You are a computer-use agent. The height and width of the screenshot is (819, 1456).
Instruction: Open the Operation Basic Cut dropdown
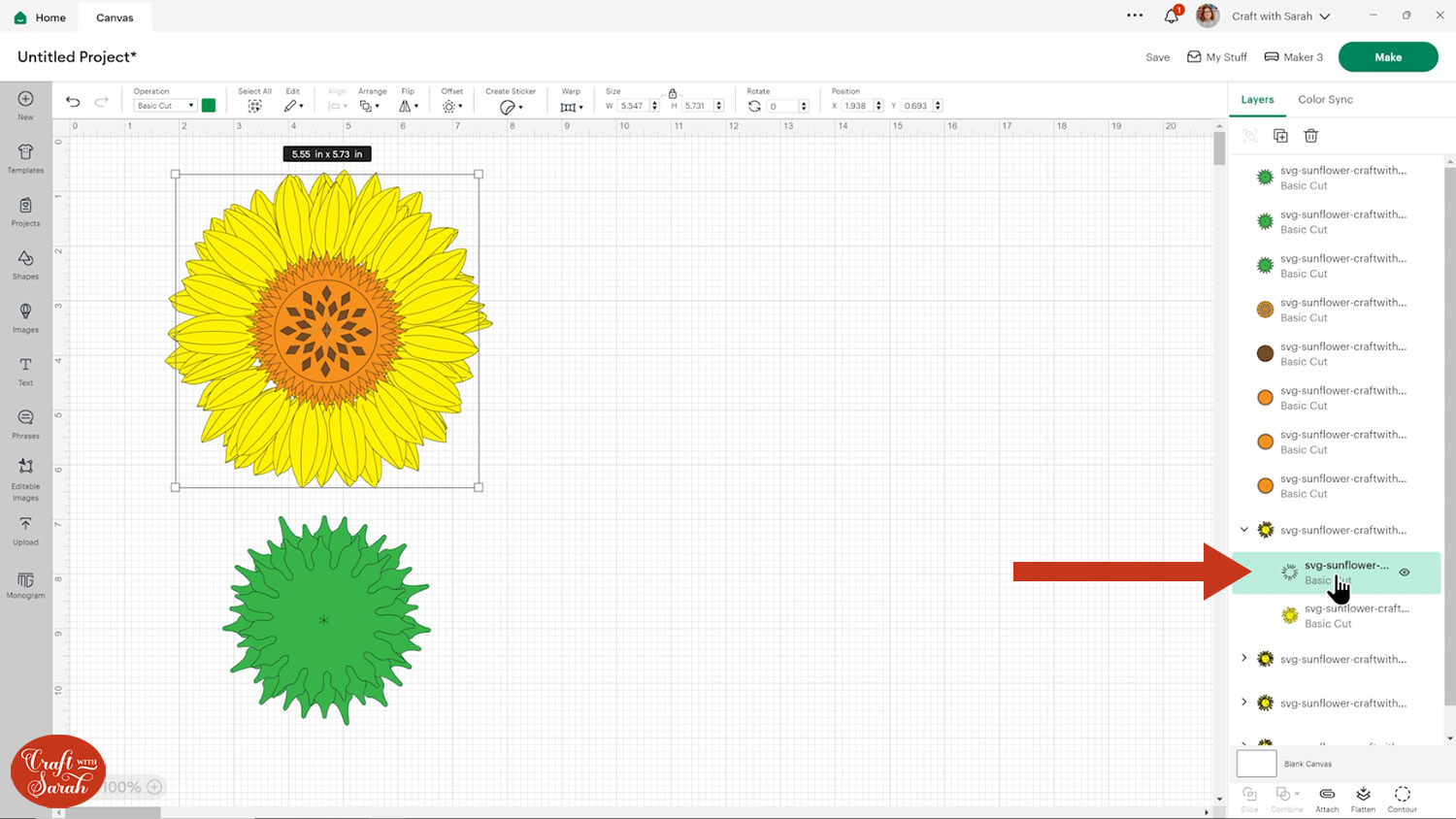[165, 106]
